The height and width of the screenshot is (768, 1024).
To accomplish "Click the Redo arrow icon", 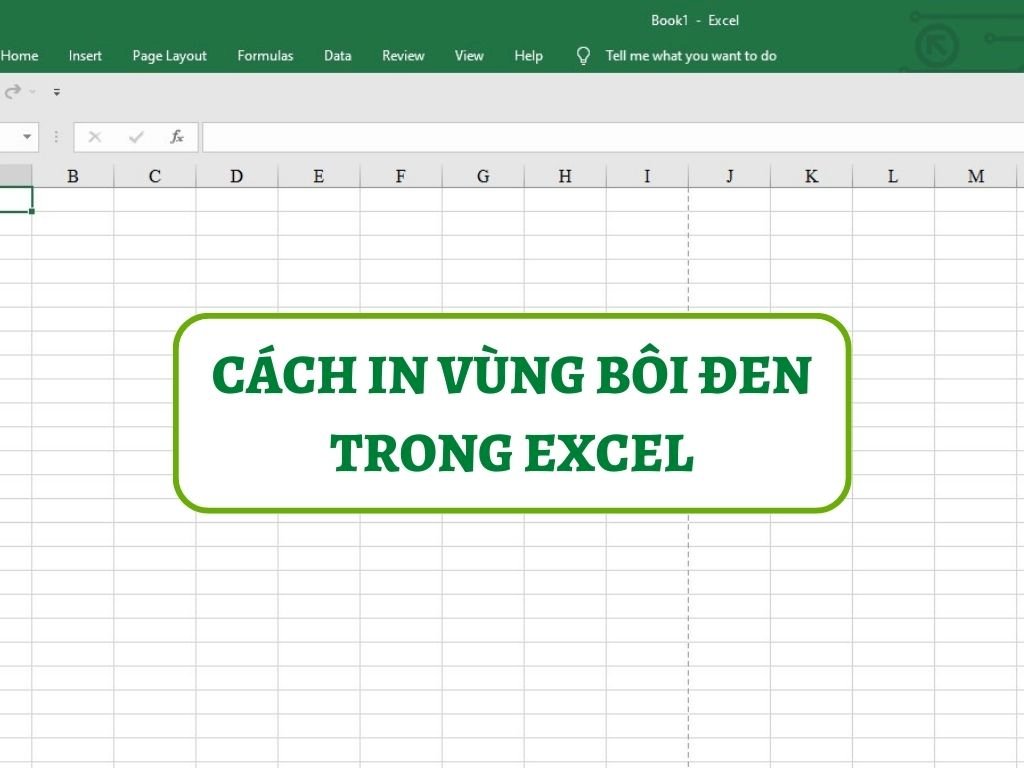I will coord(12,92).
